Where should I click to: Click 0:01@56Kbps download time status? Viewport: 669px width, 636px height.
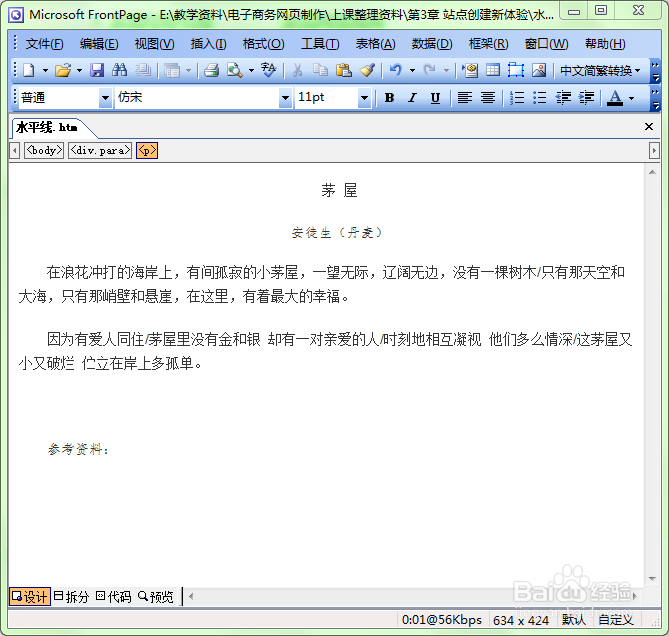(x=442, y=620)
